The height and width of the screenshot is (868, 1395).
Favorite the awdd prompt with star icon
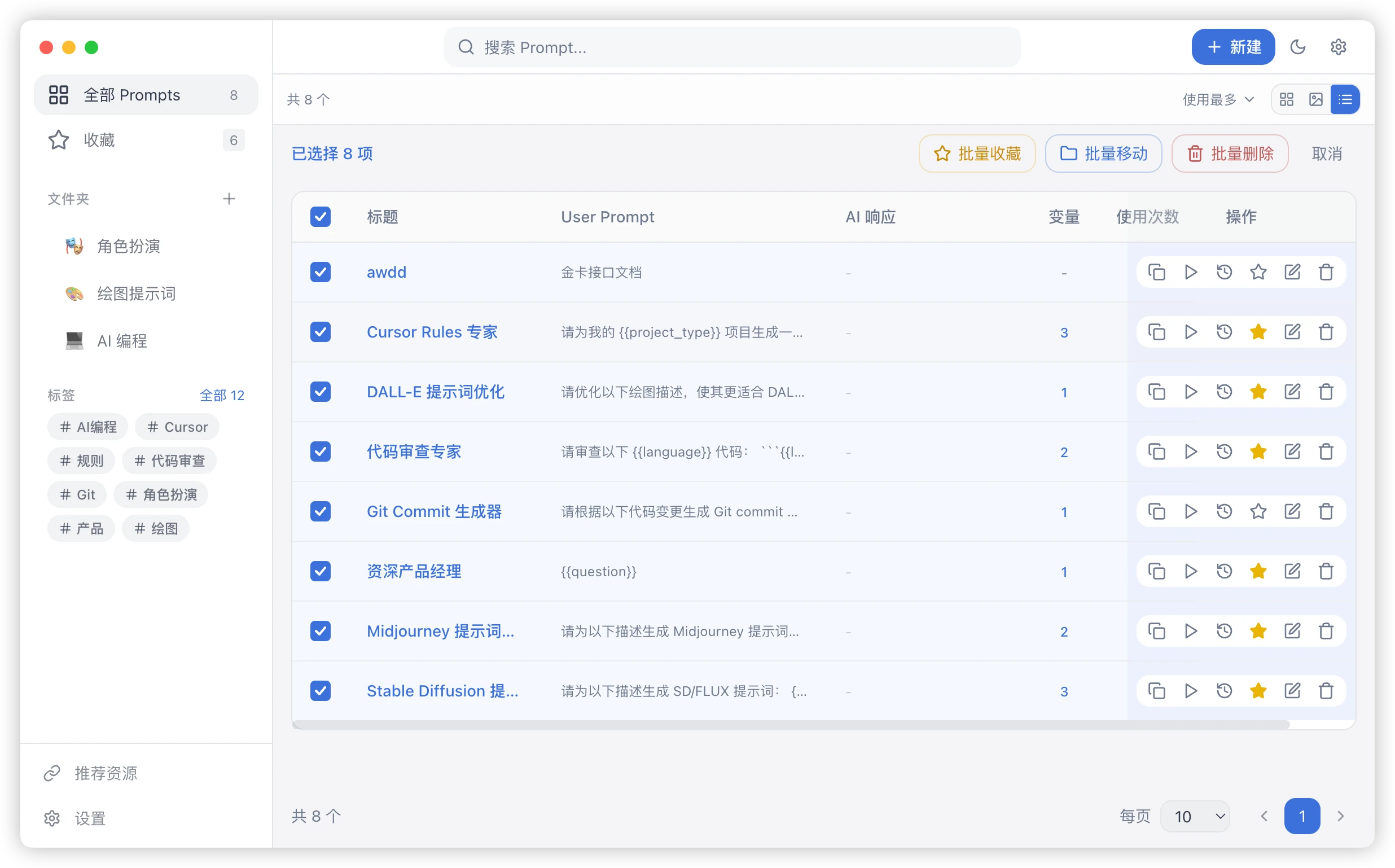[x=1258, y=272]
